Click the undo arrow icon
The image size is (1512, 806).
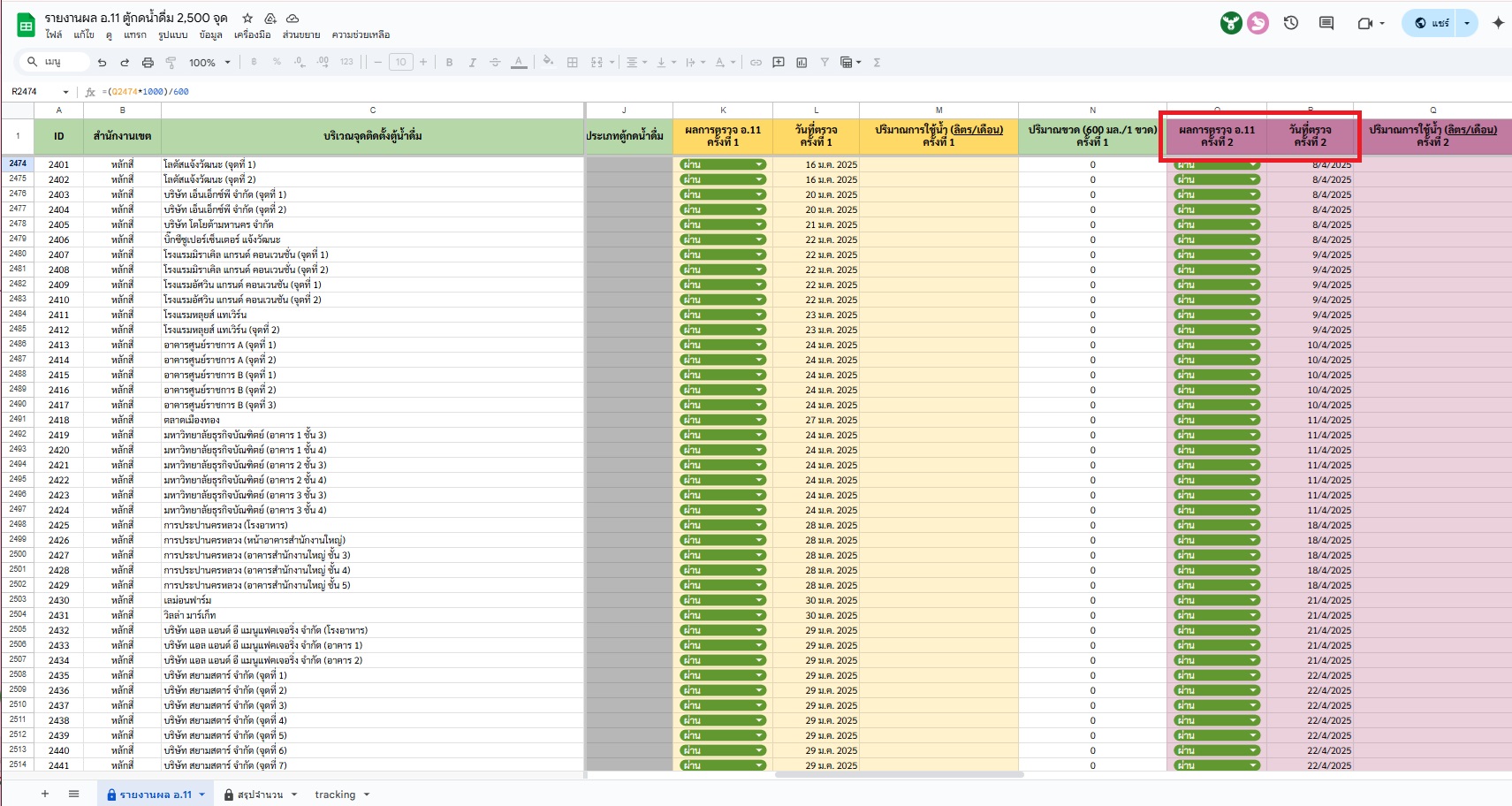tap(102, 63)
